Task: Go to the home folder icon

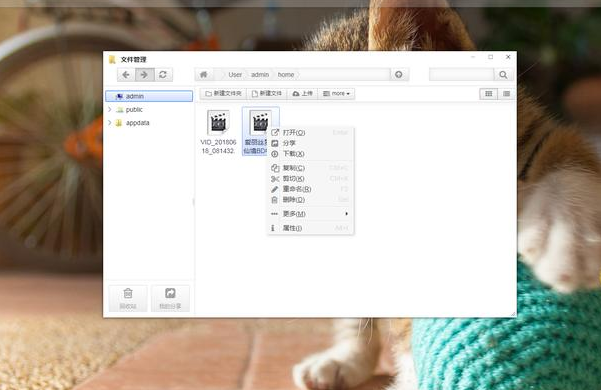Action: (204, 75)
